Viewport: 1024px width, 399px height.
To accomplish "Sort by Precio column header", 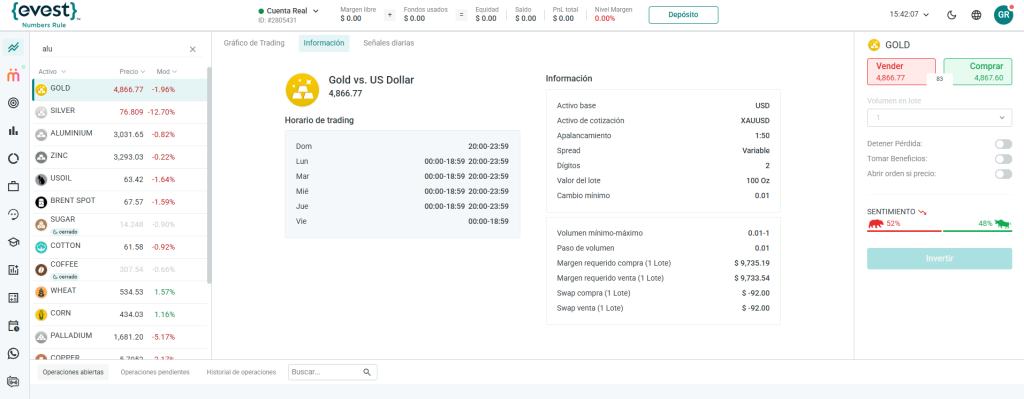I will (133, 72).
